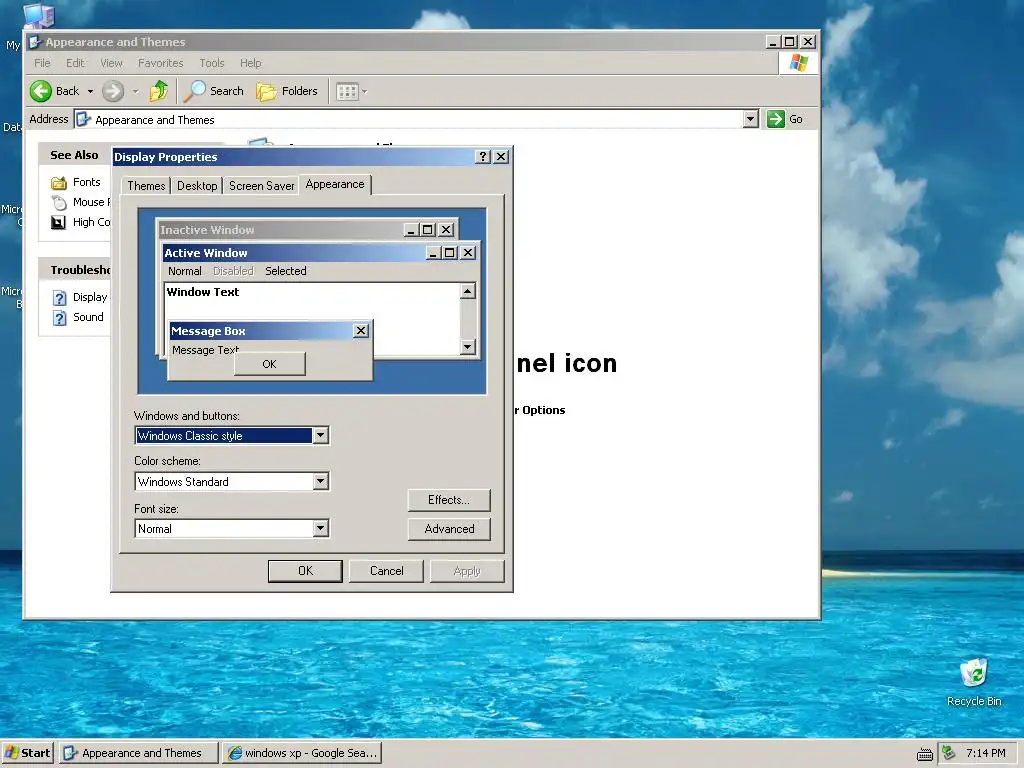Open Recycle Bin icon on desktop
The image size is (1024, 768).
pyautogui.click(x=974, y=673)
